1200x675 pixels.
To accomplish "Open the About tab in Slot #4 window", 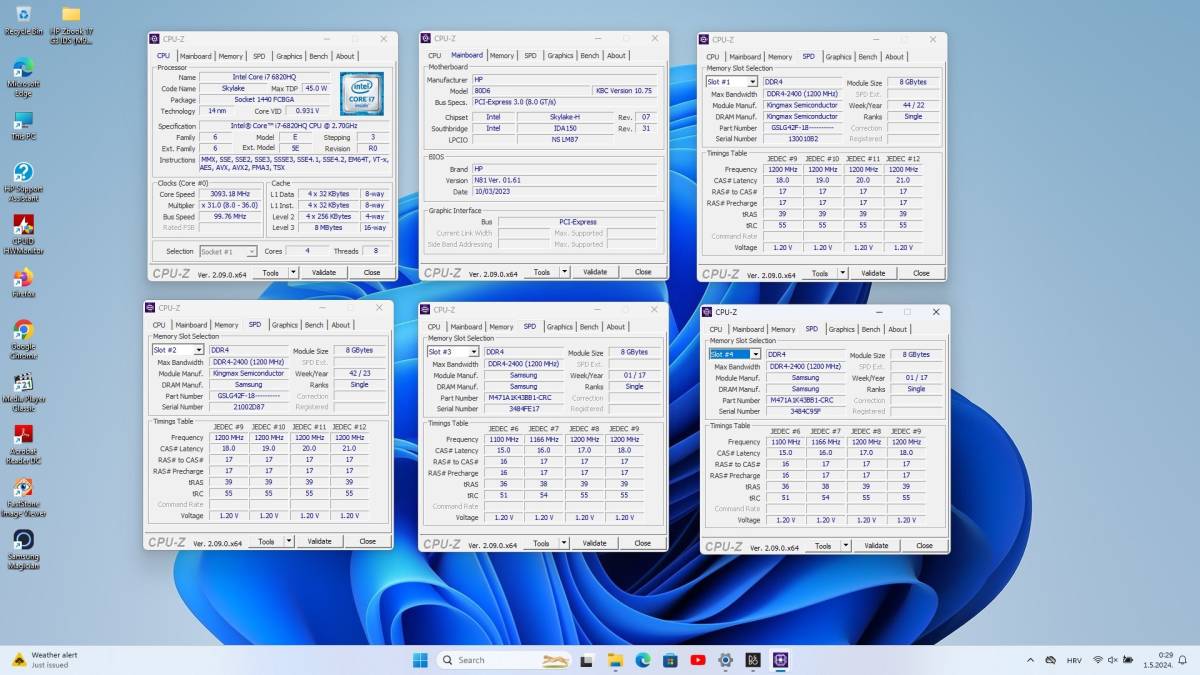I will 898,329.
